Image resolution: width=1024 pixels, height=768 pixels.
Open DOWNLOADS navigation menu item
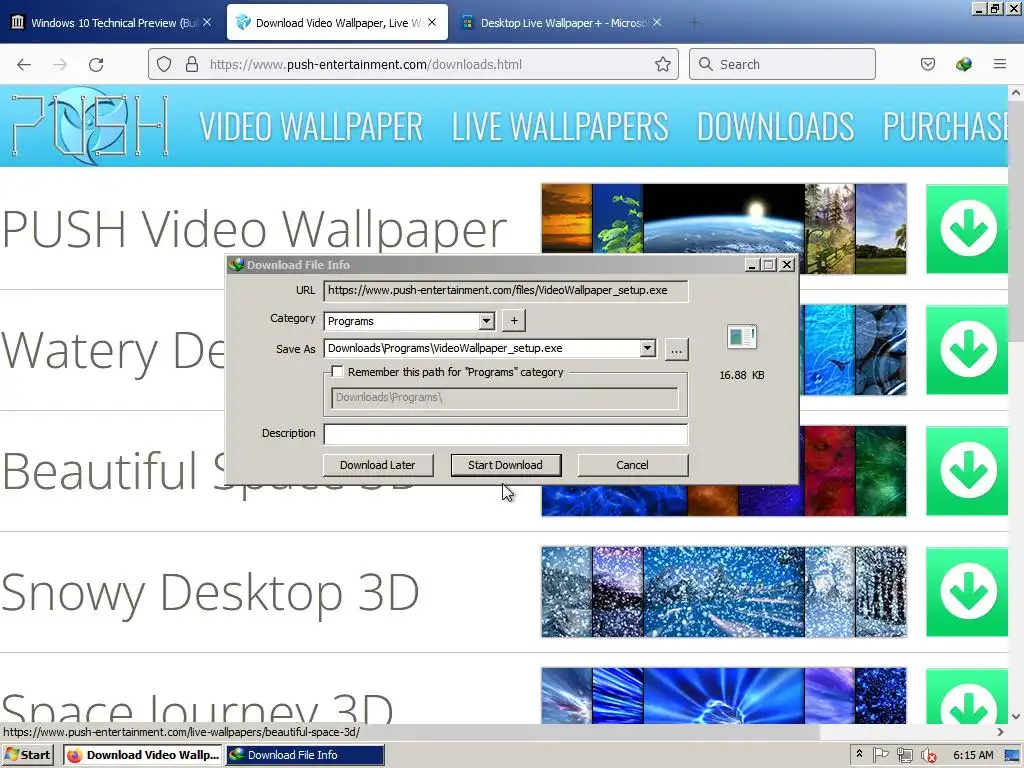[x=776, y=126]
